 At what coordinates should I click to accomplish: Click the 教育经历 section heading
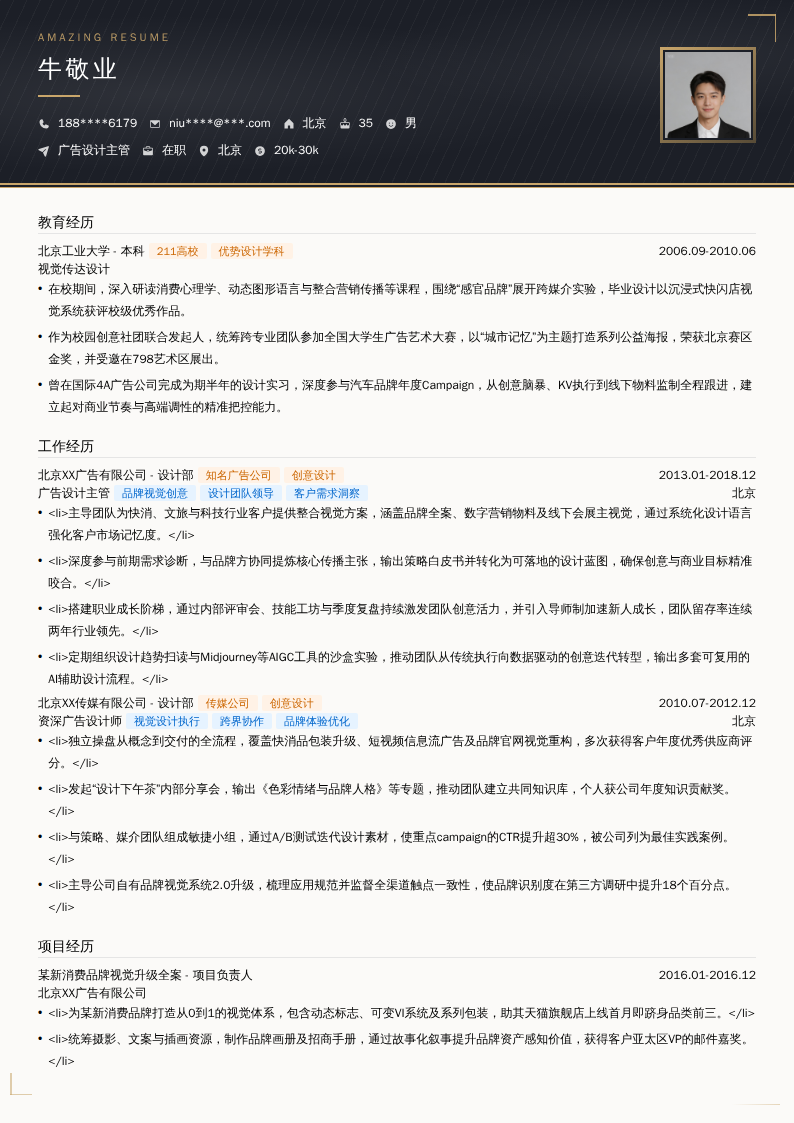click(66, 222)
